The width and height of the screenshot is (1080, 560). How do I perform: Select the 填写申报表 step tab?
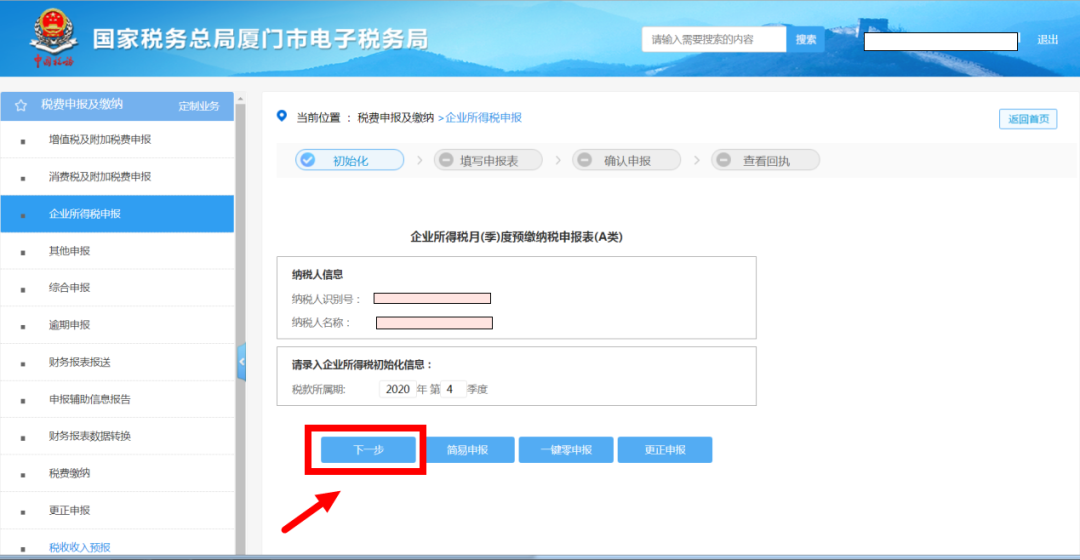[x=488, y=160]
